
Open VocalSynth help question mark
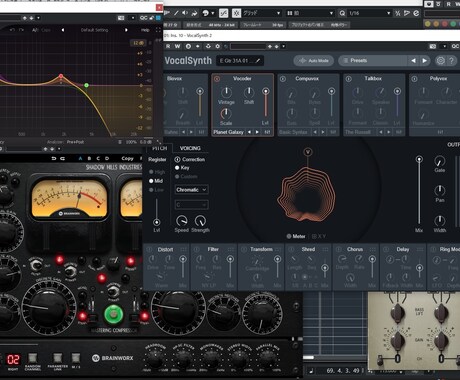451,60
